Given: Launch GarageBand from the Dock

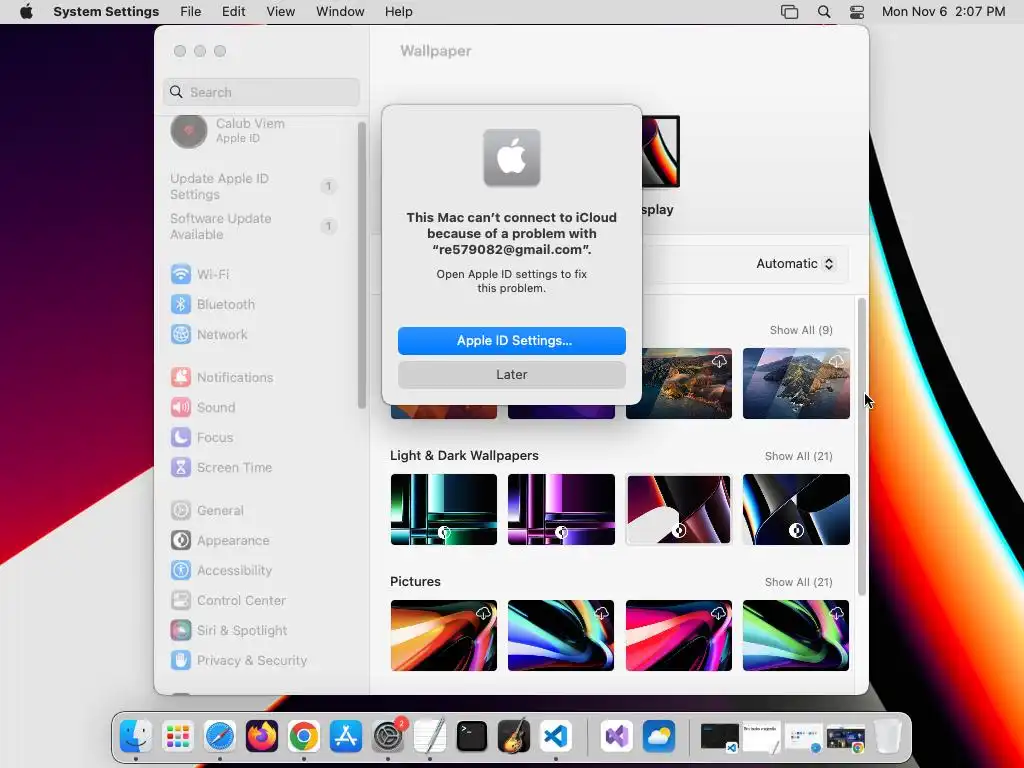Looking at the screenshot, I should [x=513, y=737].
